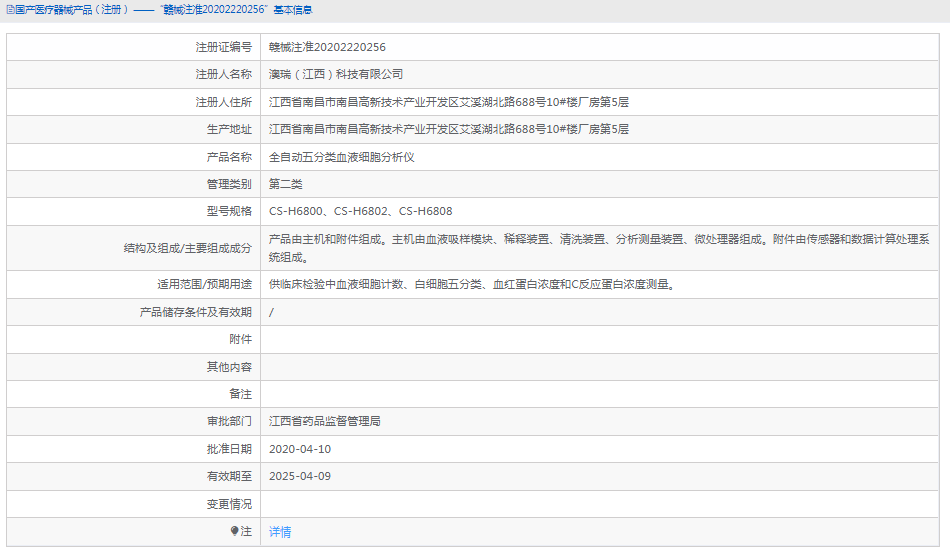Click the 产品名称 label
This screenshot has width=950, height=552.
point(229,157)
